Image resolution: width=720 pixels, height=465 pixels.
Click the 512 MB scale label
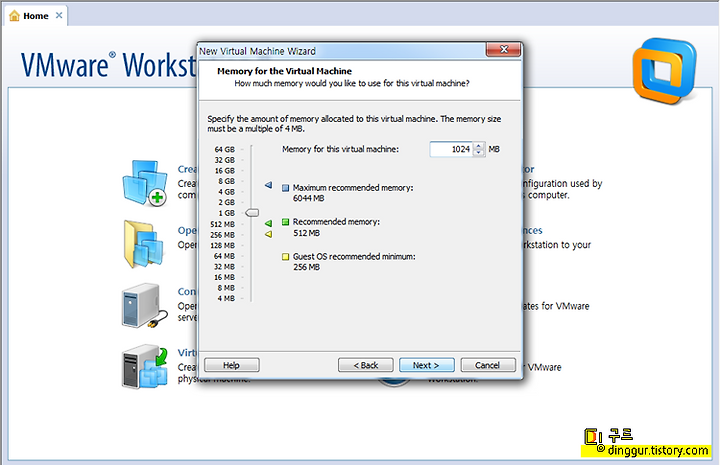tap(223, 224)
